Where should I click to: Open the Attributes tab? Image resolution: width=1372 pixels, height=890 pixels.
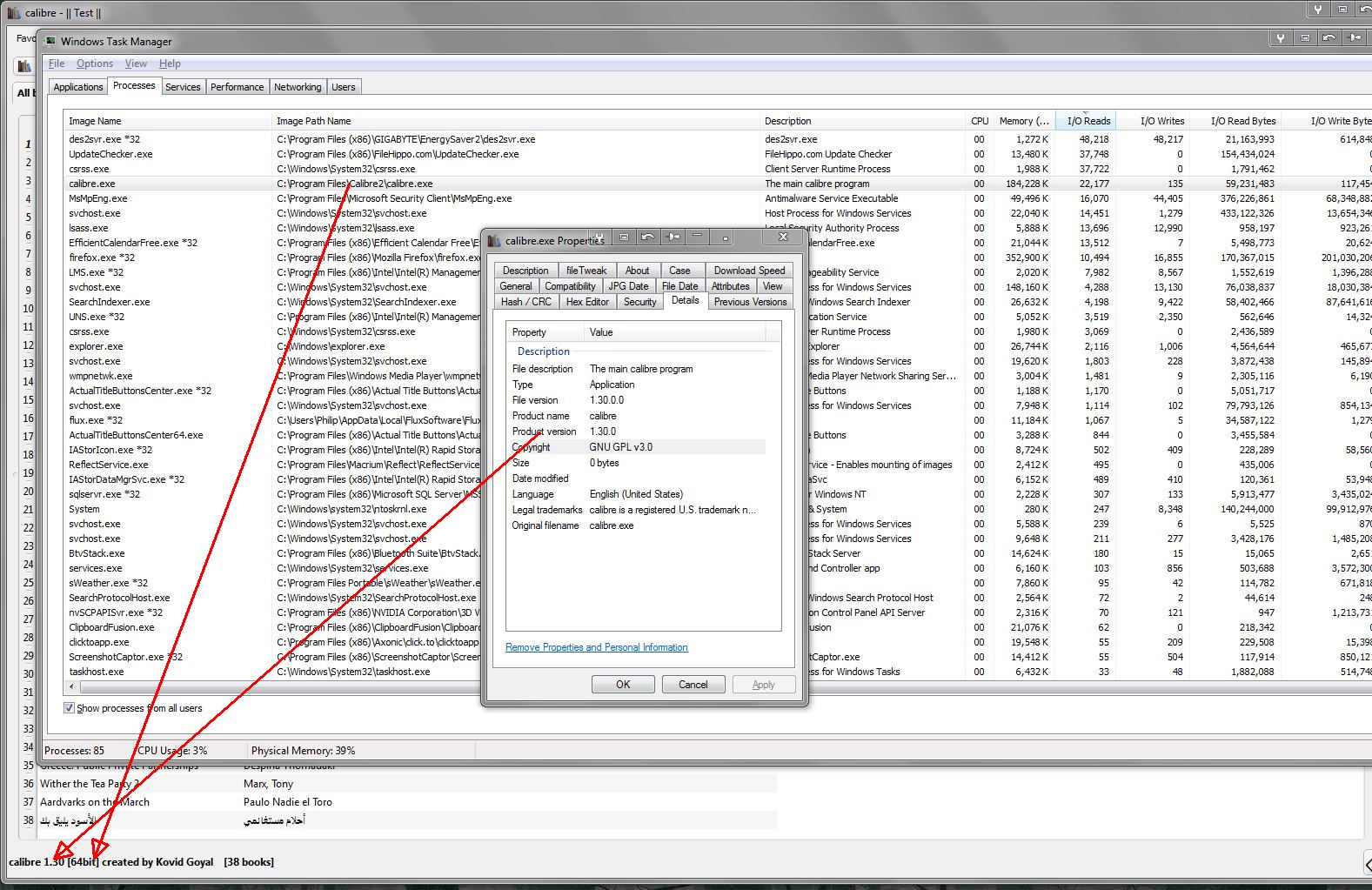[731, 286]
